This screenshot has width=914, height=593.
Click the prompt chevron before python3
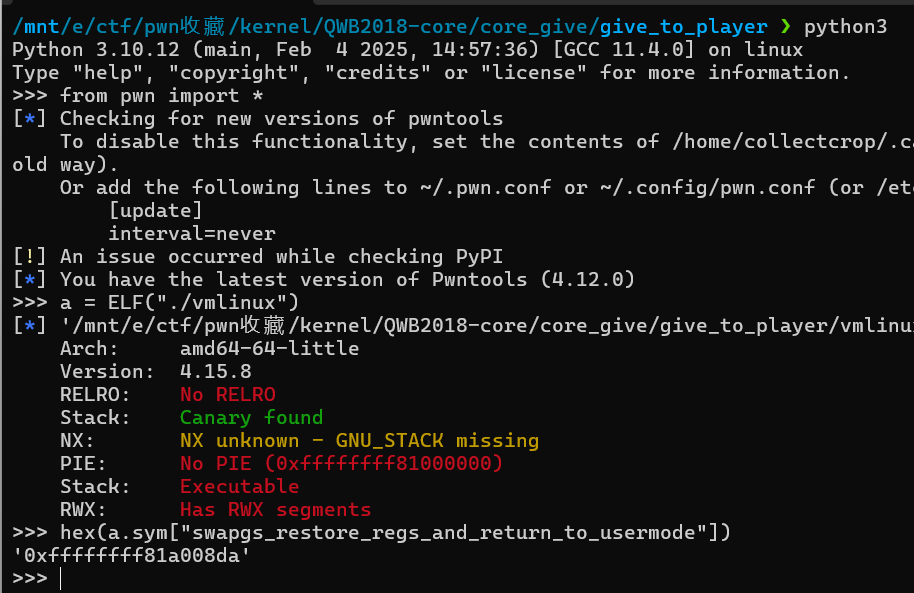(785, 27)
